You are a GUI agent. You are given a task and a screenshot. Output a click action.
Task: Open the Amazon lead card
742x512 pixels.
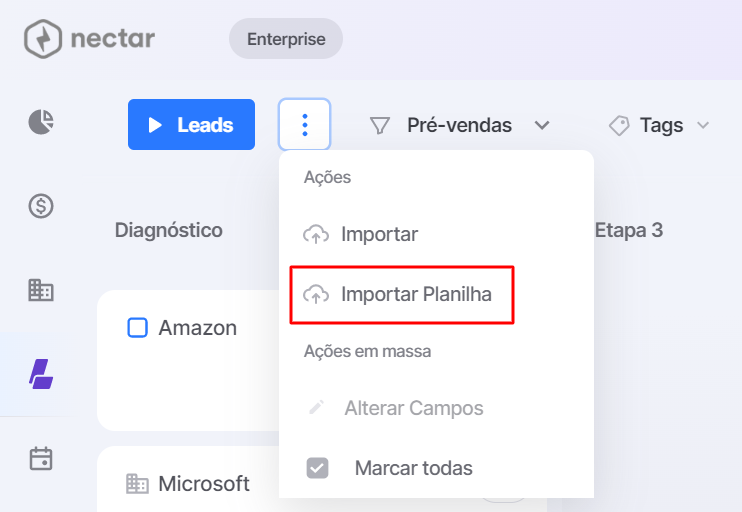(x=189, y=361)
